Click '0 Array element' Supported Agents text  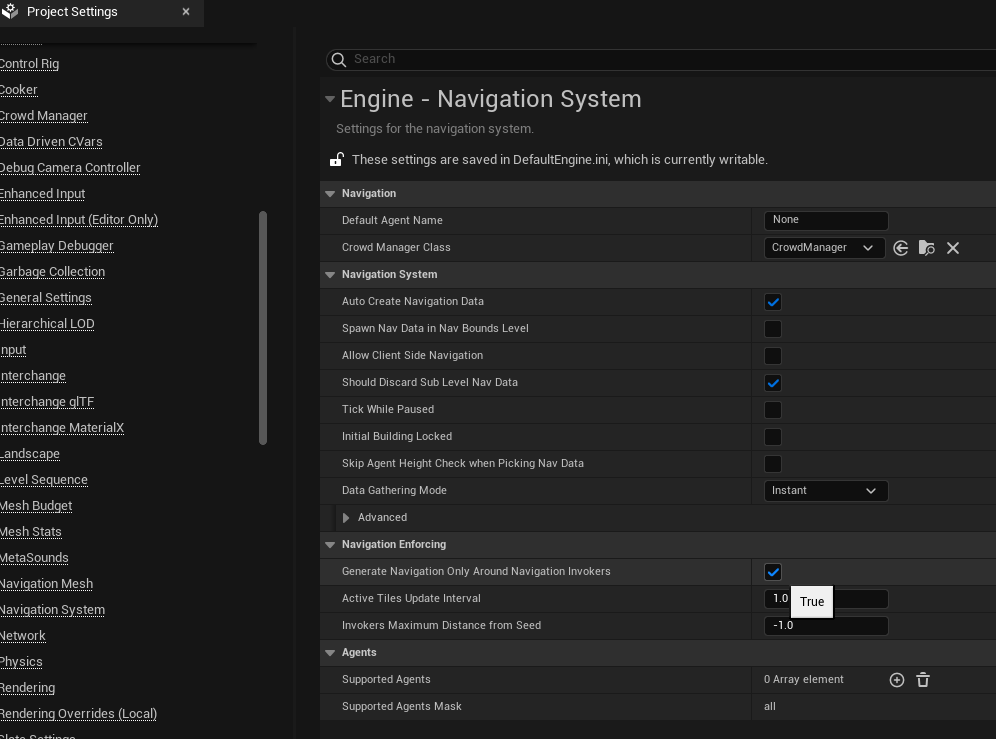[804, 680]
